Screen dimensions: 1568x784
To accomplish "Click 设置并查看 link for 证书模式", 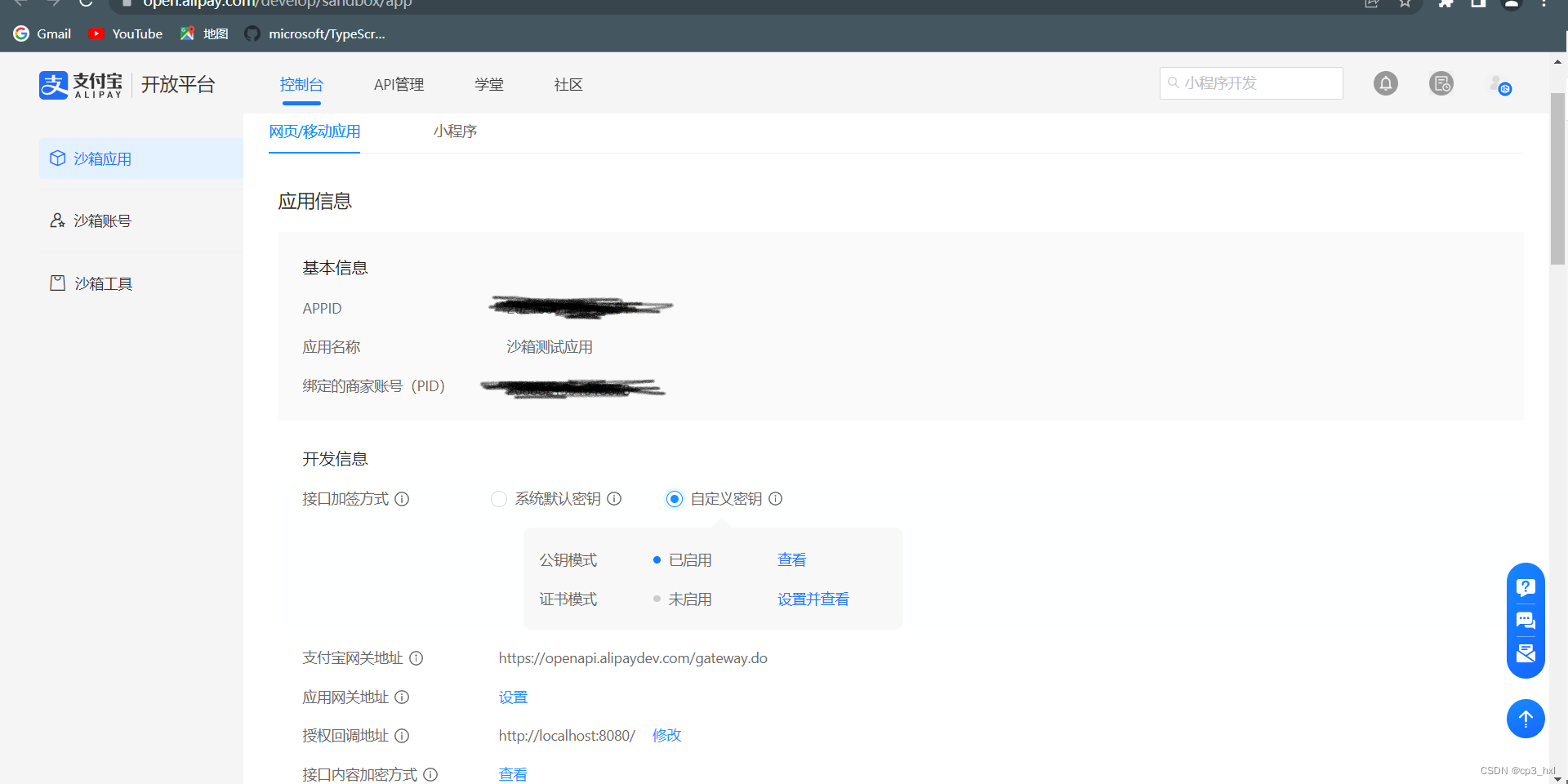I will point(813,599).
